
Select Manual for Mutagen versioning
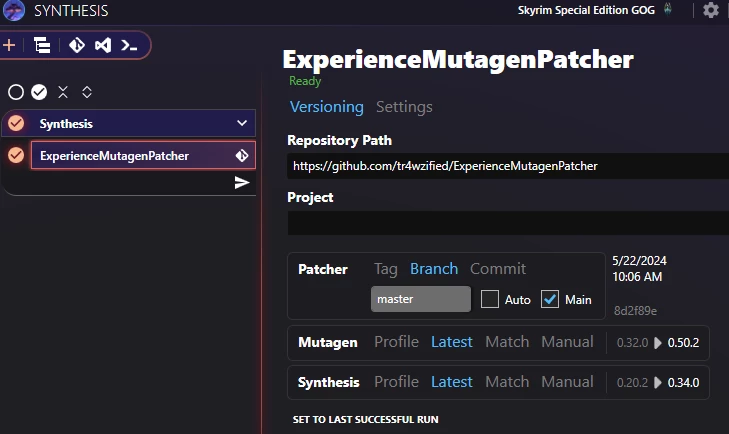tap(567, 342)
